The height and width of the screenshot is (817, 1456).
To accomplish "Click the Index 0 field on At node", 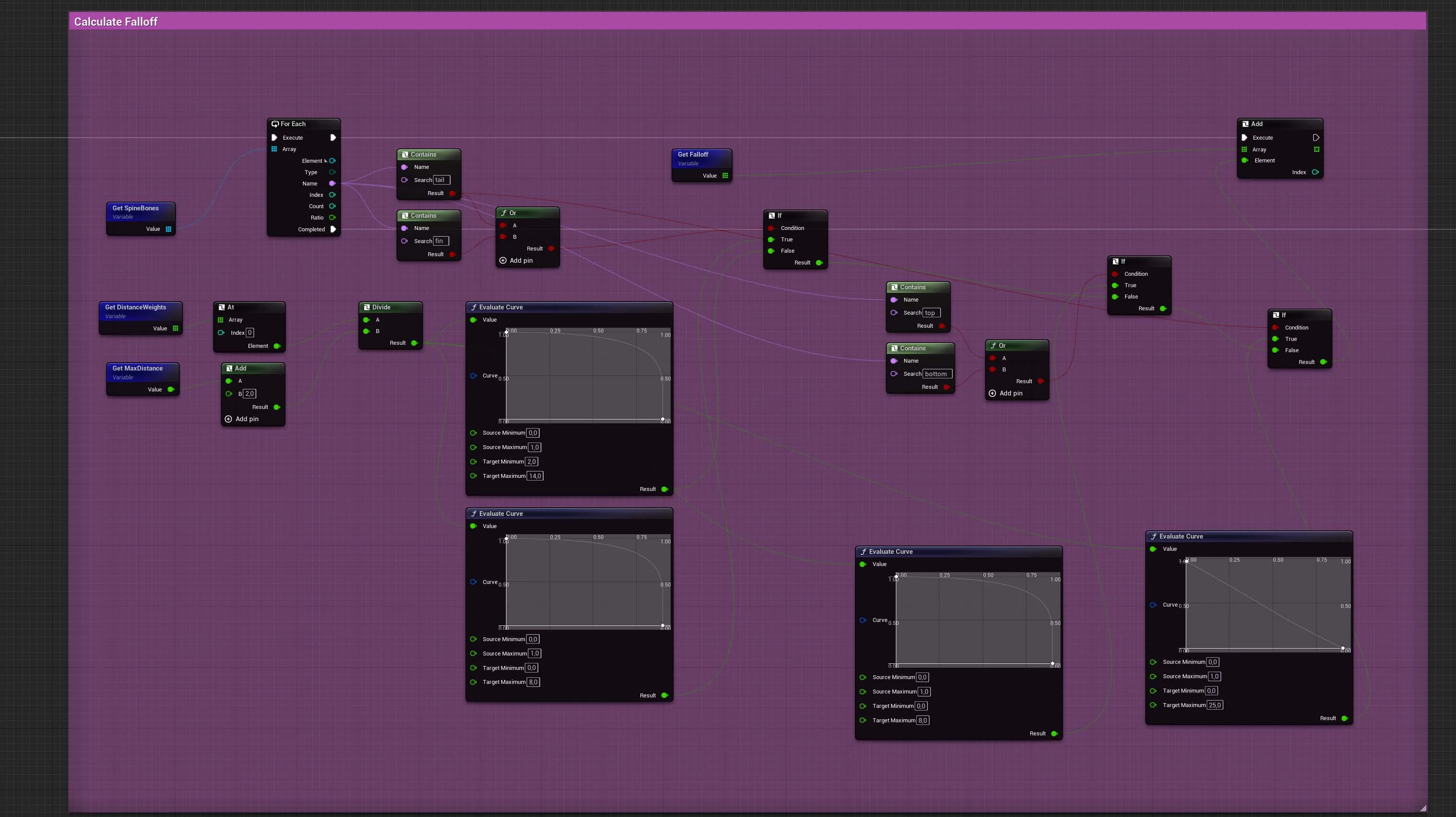I will (x=250, y=333).
